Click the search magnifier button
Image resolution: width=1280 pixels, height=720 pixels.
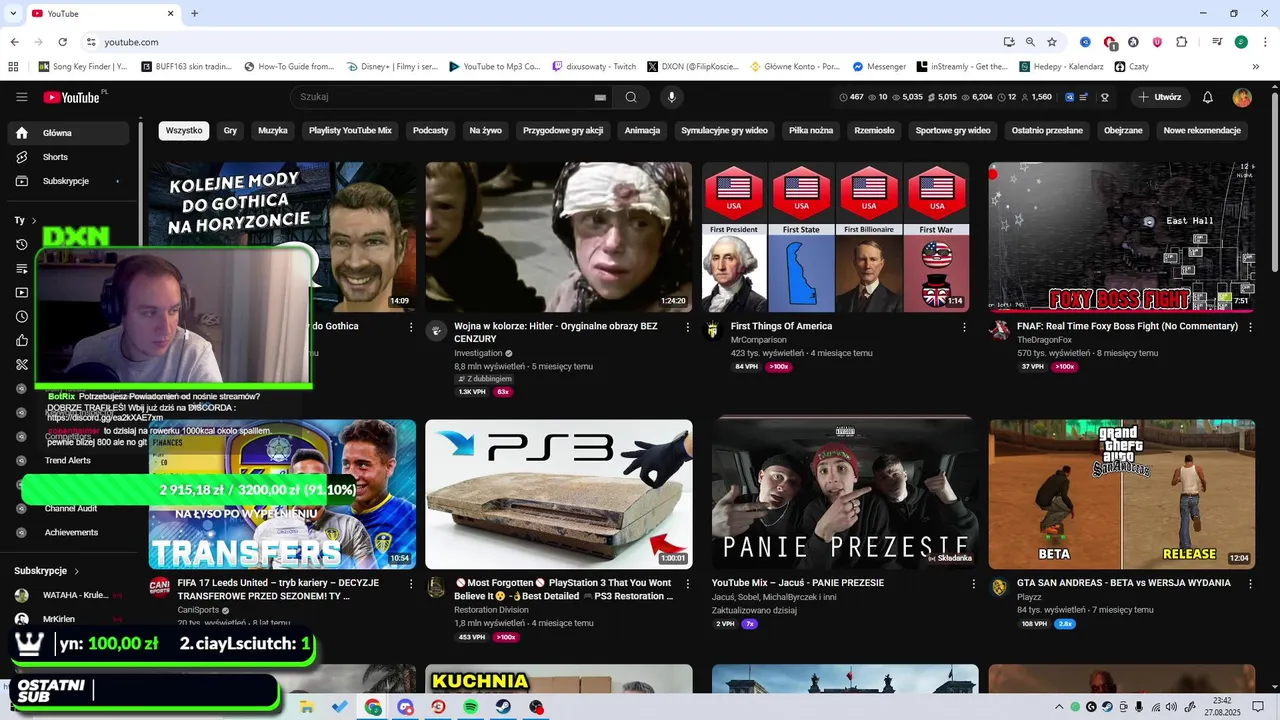631,97
